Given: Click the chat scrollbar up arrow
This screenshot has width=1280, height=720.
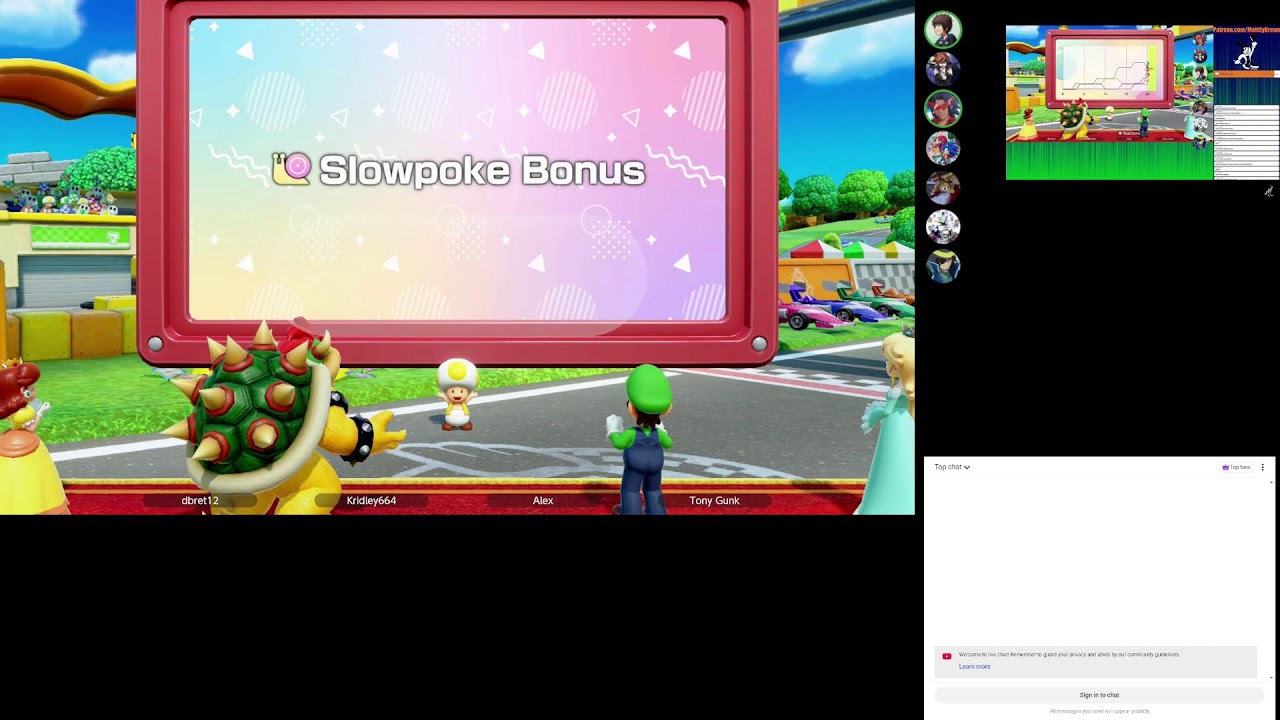Looking at the screenshot, I should tap(1271, 482).
